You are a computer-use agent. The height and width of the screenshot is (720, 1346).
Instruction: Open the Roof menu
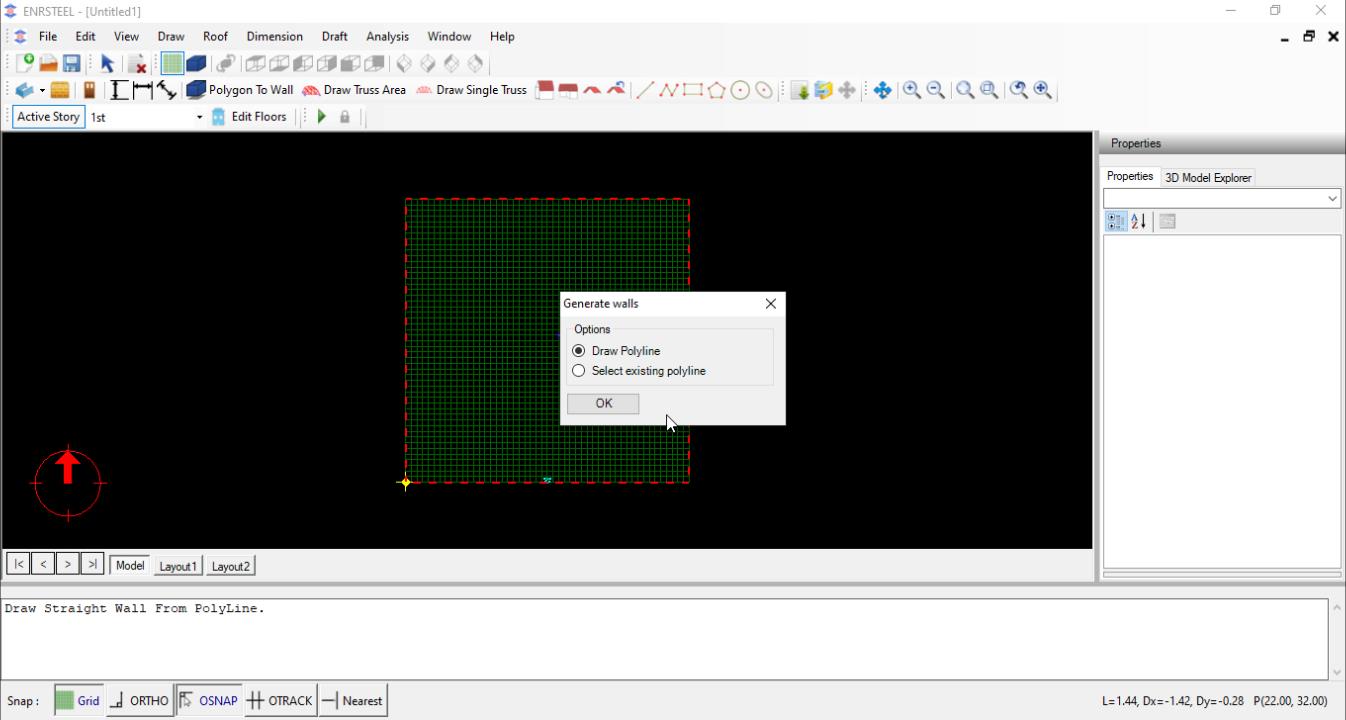[x=215, y=36]
